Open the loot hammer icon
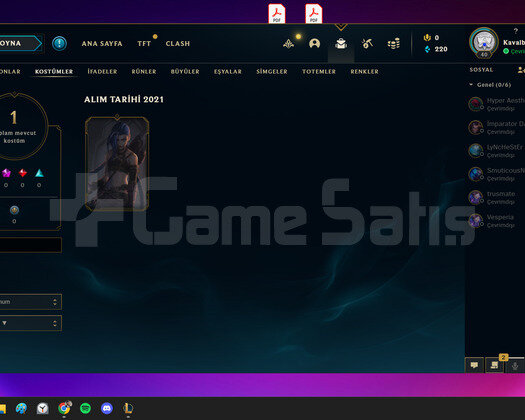Viewport: 525px width, 420px height. point(367,44)
